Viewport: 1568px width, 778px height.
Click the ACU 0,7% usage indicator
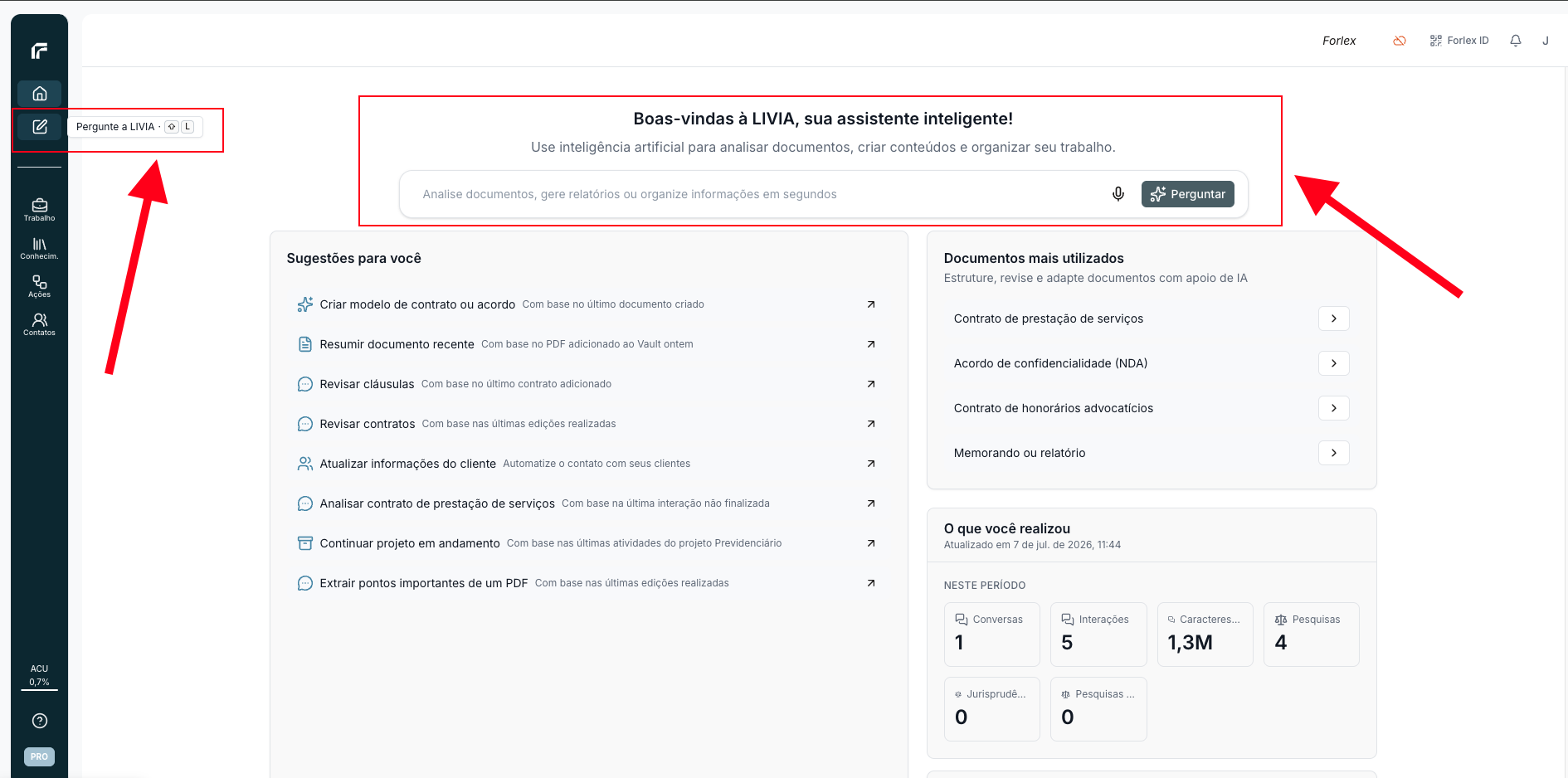tap(39, 675)
